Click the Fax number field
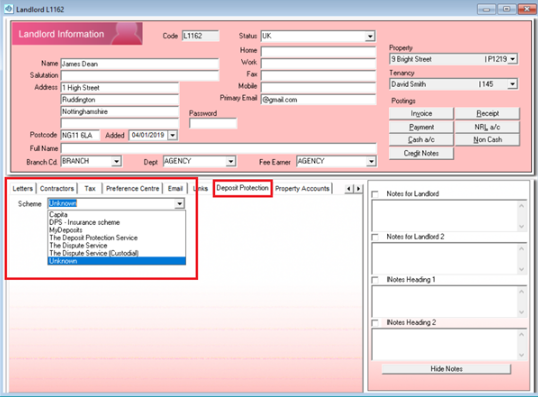 click(x=318, y=75)
